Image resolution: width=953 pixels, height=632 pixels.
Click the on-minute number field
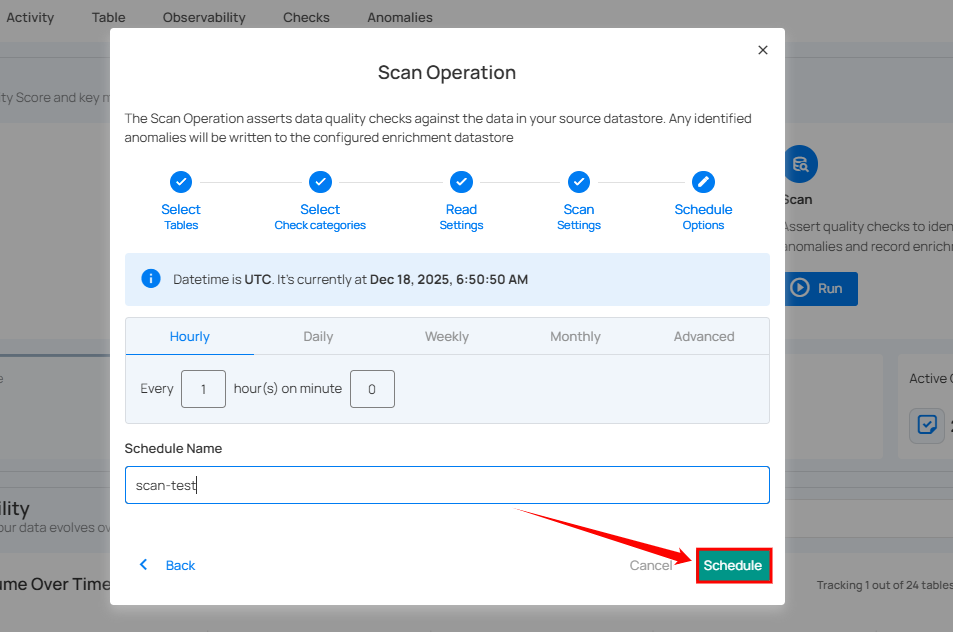(372, 389)
